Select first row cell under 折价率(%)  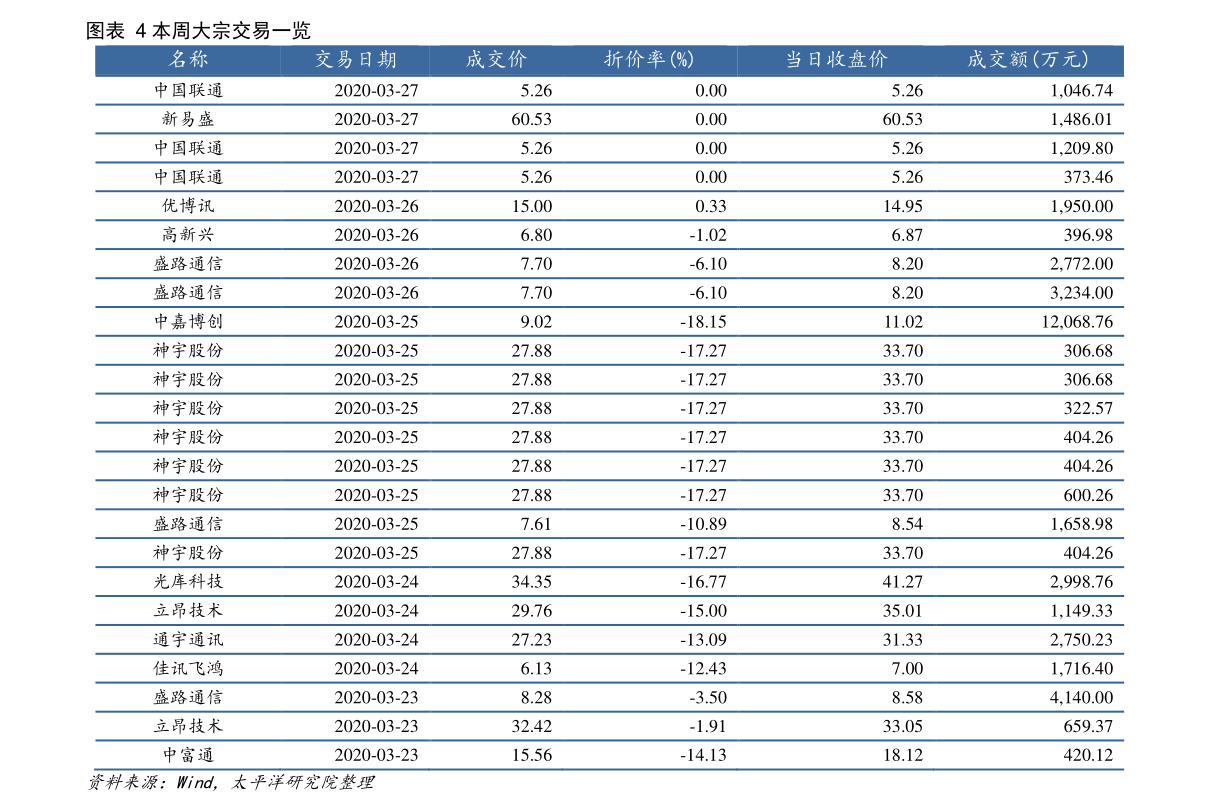click(x=649, y=90)
